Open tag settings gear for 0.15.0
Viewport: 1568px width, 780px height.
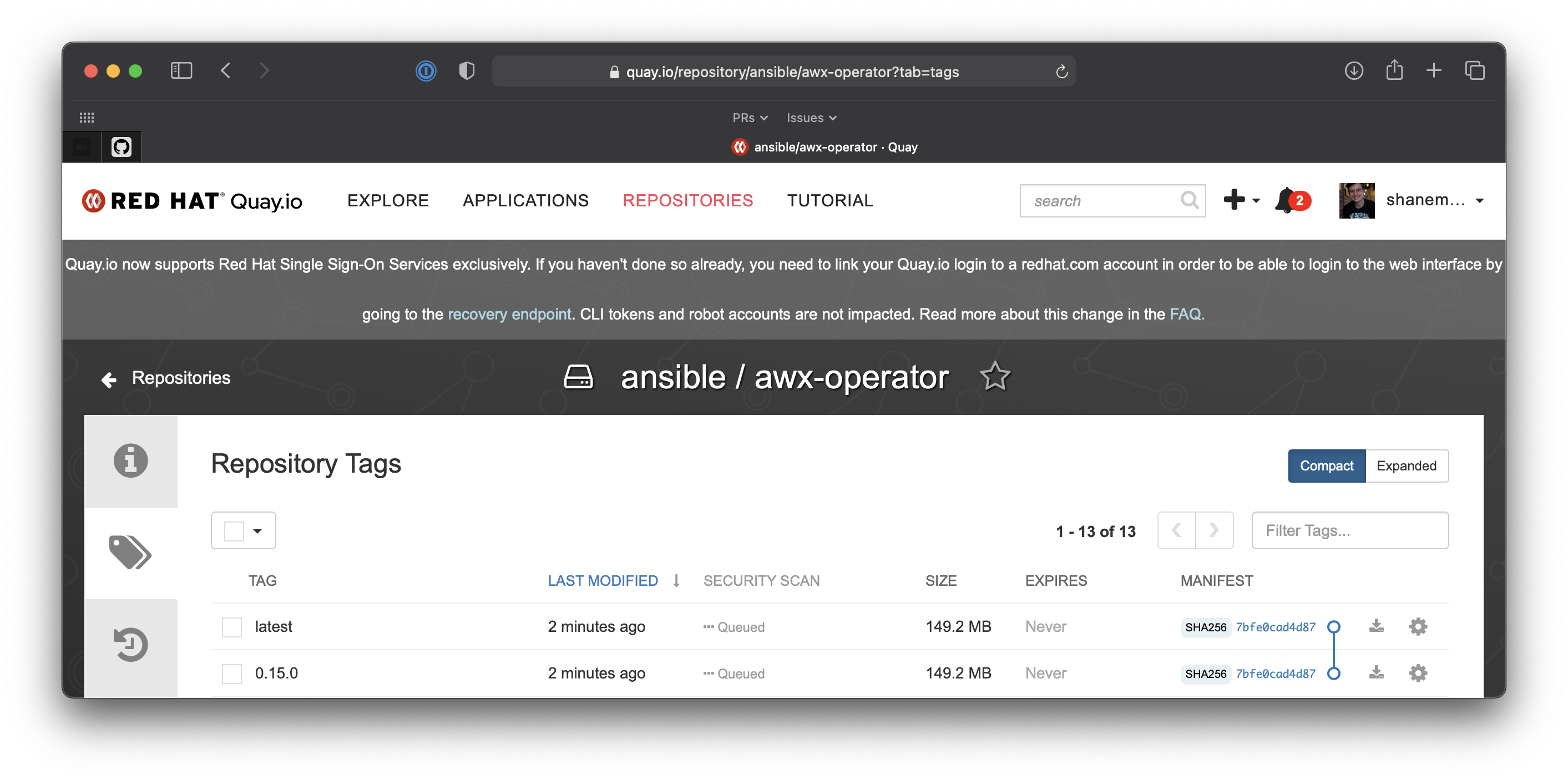point(1418,673)
